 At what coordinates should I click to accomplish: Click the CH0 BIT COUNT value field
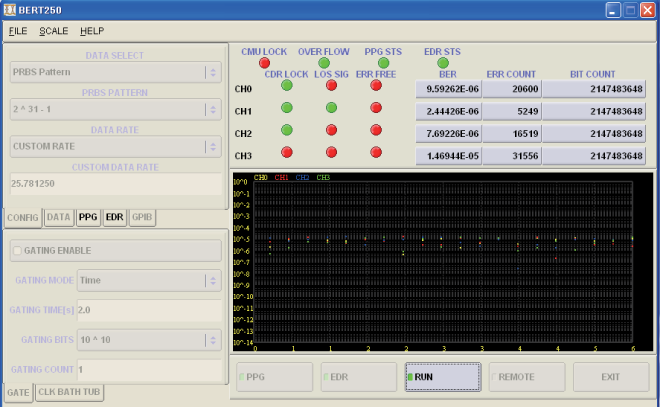(594, 89)
